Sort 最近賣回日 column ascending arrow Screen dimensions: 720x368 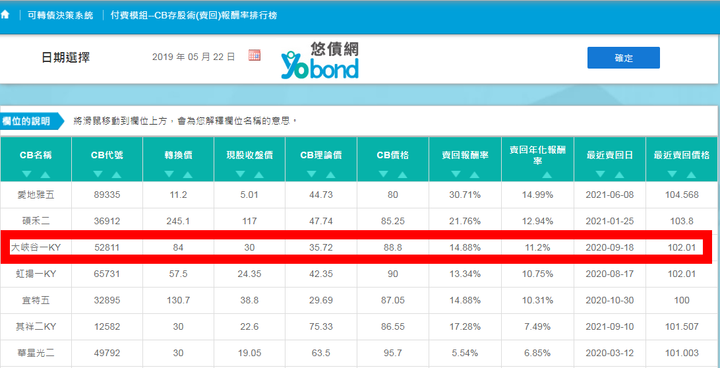click(619, 175)
